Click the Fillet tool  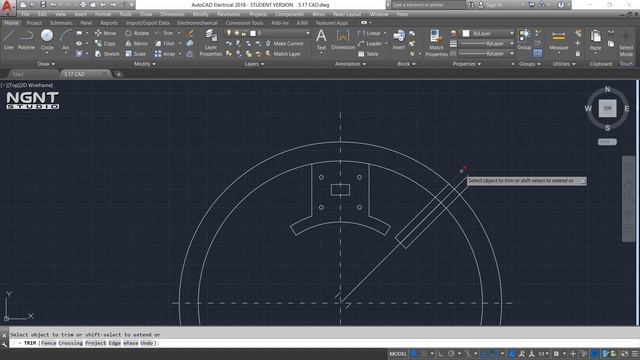(165, 43)
